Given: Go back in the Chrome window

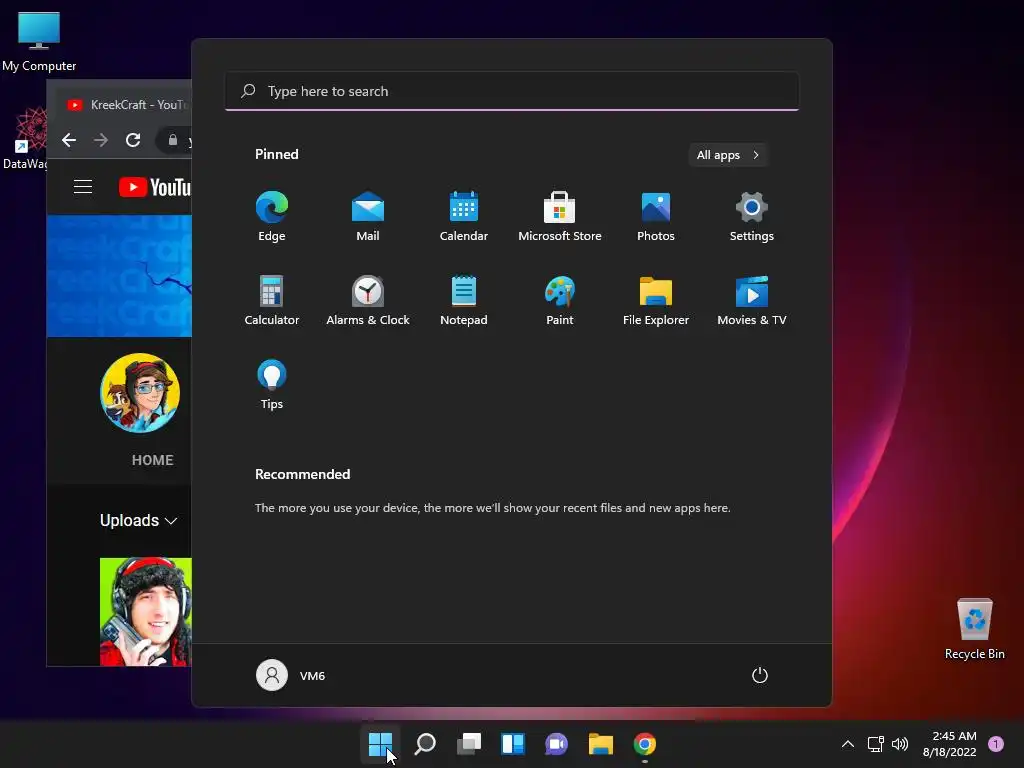Looking at the screenshot, I should click(69, 140).
